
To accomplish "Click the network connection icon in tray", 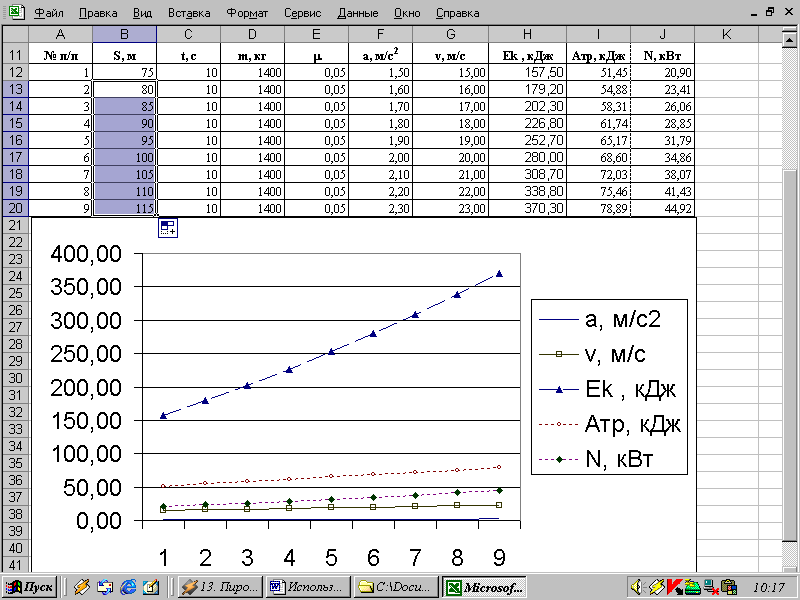I will 711,586.
